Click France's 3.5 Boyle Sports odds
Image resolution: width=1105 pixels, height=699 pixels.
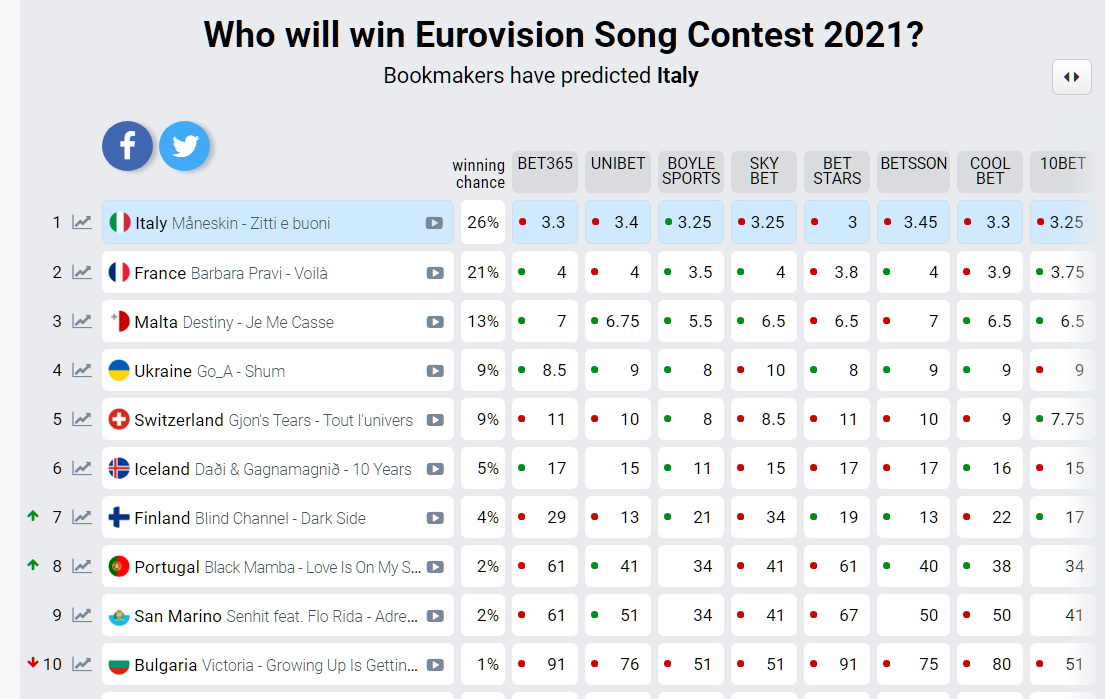point(691,272)
